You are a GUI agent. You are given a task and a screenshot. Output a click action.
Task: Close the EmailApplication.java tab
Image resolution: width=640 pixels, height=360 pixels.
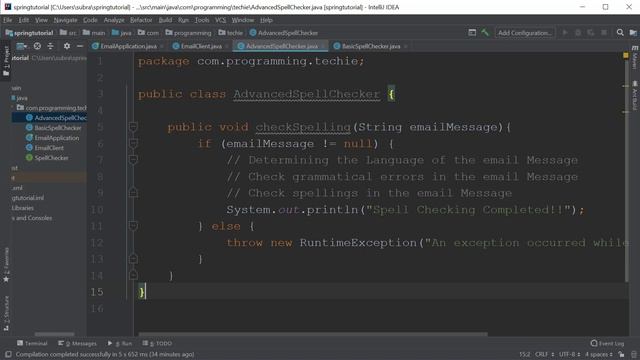click(x=162, y=47)
